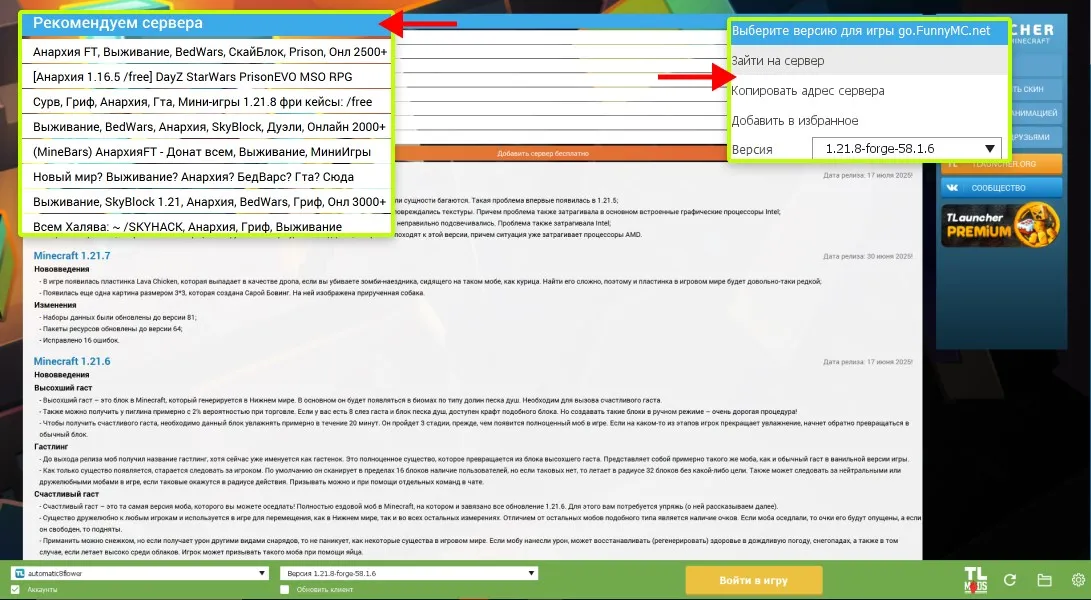Viewport: 1091px width, 600px height.
Task: Select server 'Всем Халява: ~ /SKYHACK'
Action: pos(207,226)
